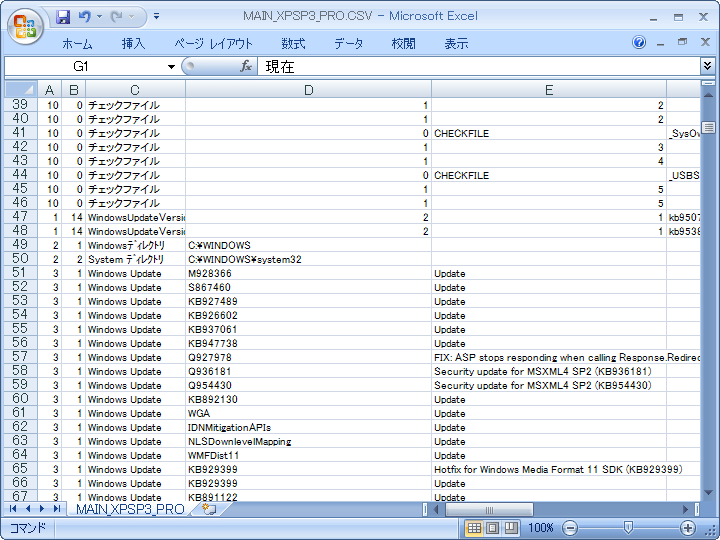Click the Select All corner button
720x540 pixels.
[x=21, y=89]
